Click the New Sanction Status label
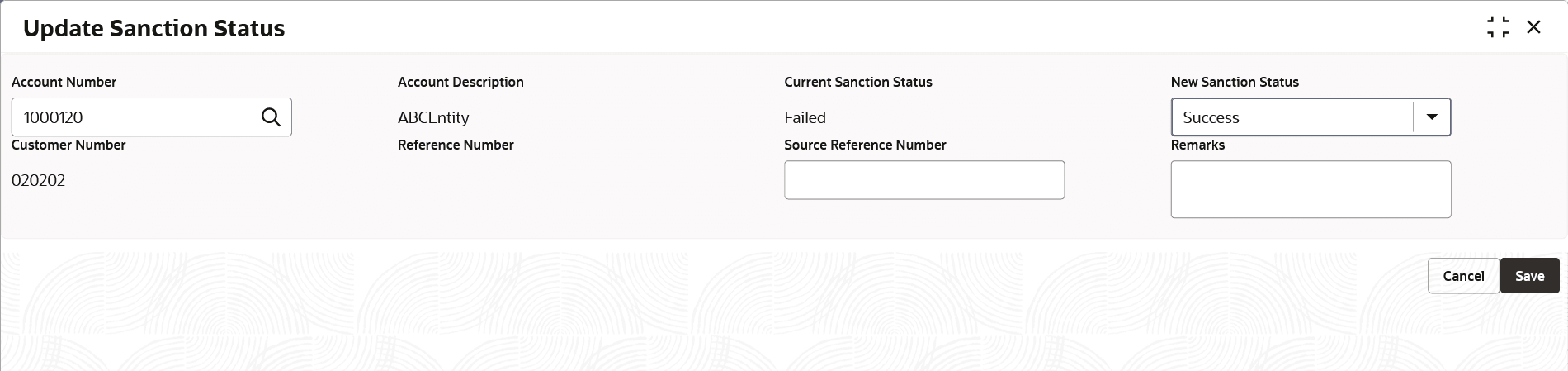Screen dimensions: 1568x371 pos(1235,82)
